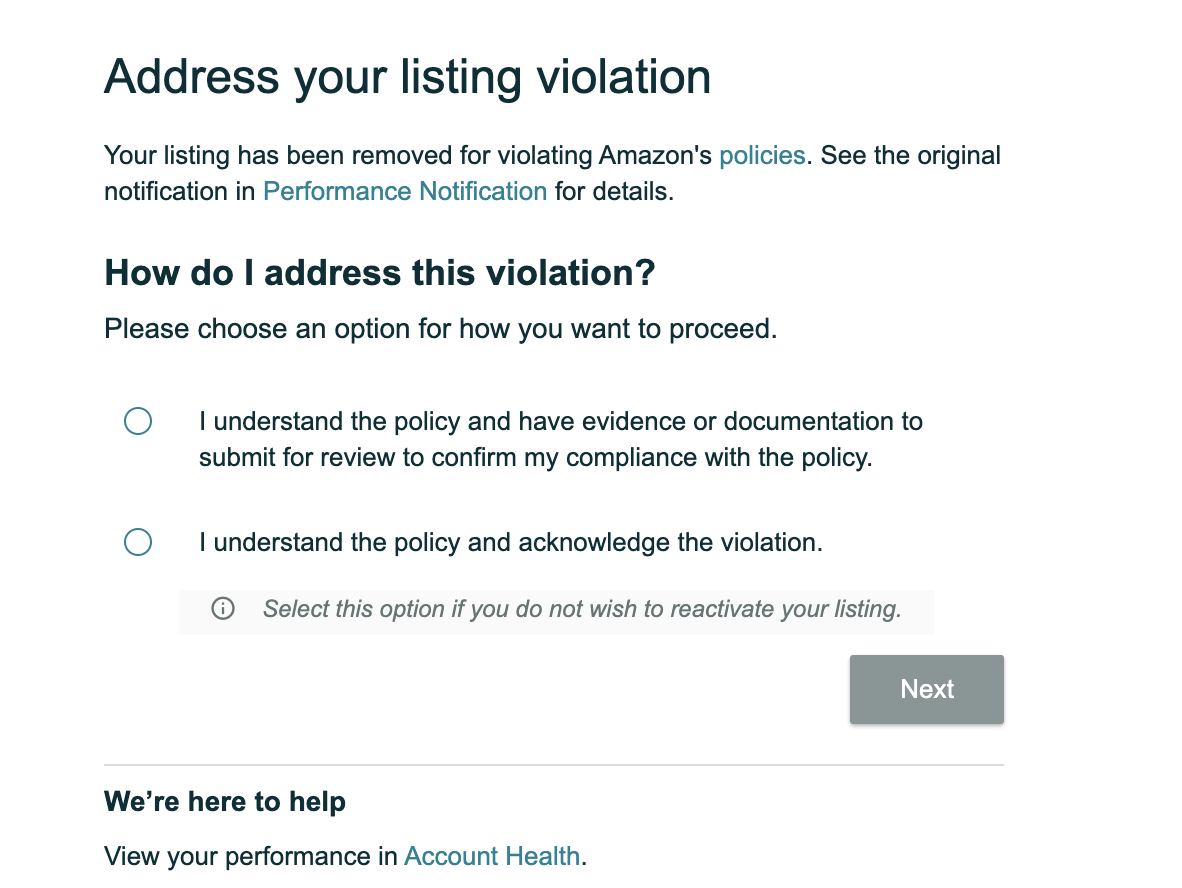Click the 'We're here to help' heading
1182x888 pixels.
225,801
